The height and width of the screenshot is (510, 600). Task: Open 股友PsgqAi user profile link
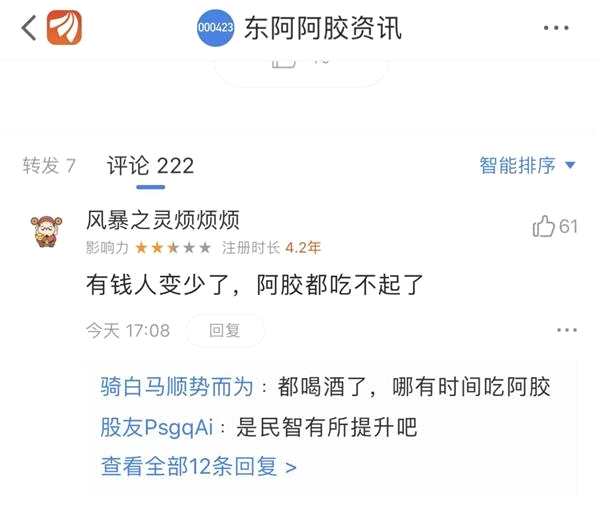(157, 427)
